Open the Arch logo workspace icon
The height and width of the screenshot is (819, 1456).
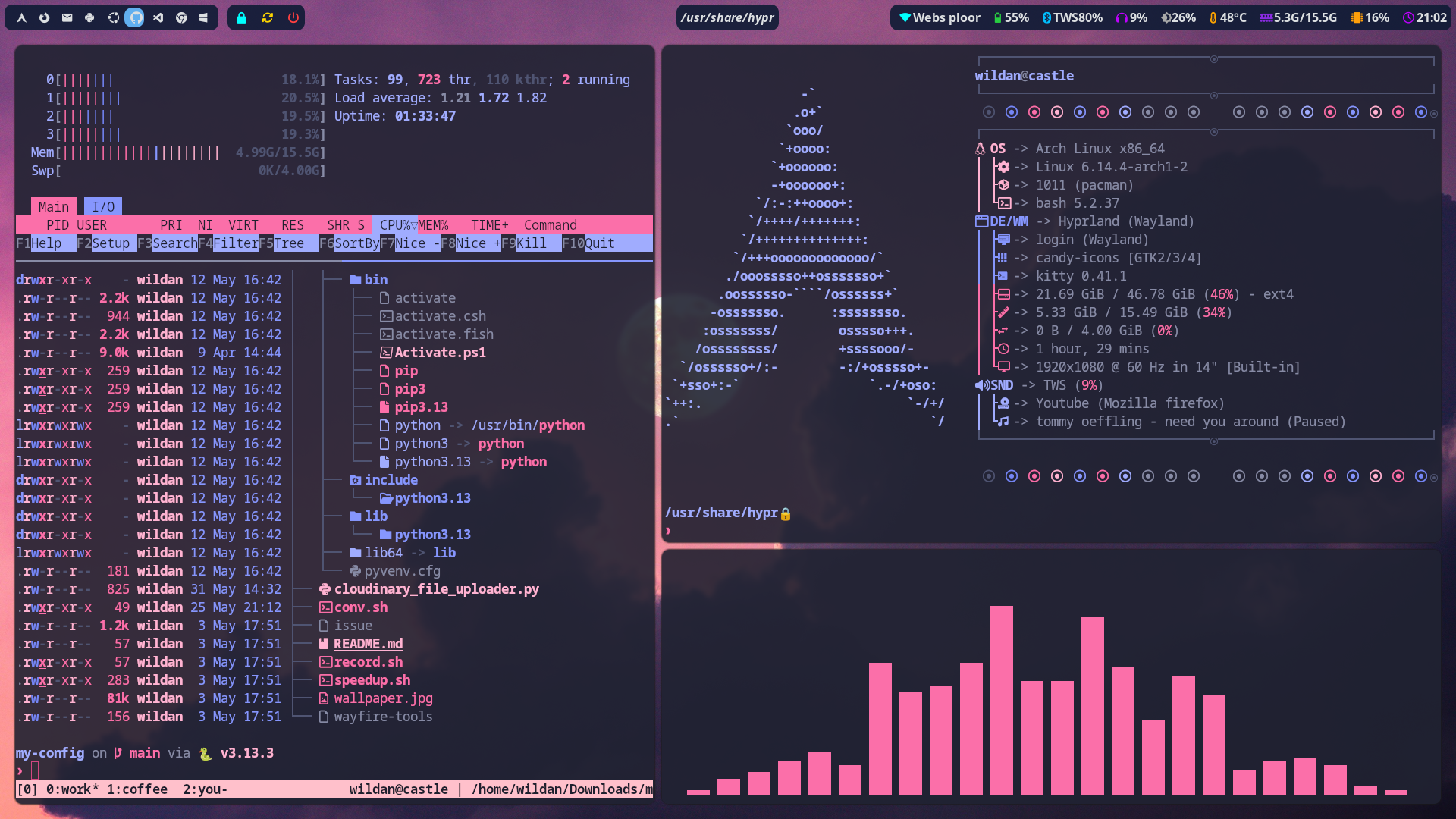[x=22, y=17]
